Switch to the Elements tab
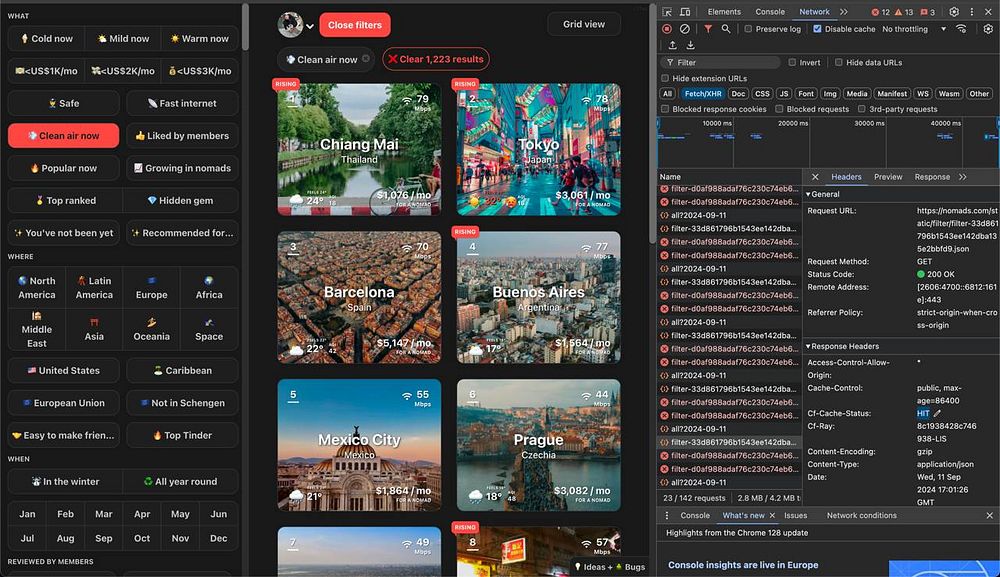 tap(724, 12)
